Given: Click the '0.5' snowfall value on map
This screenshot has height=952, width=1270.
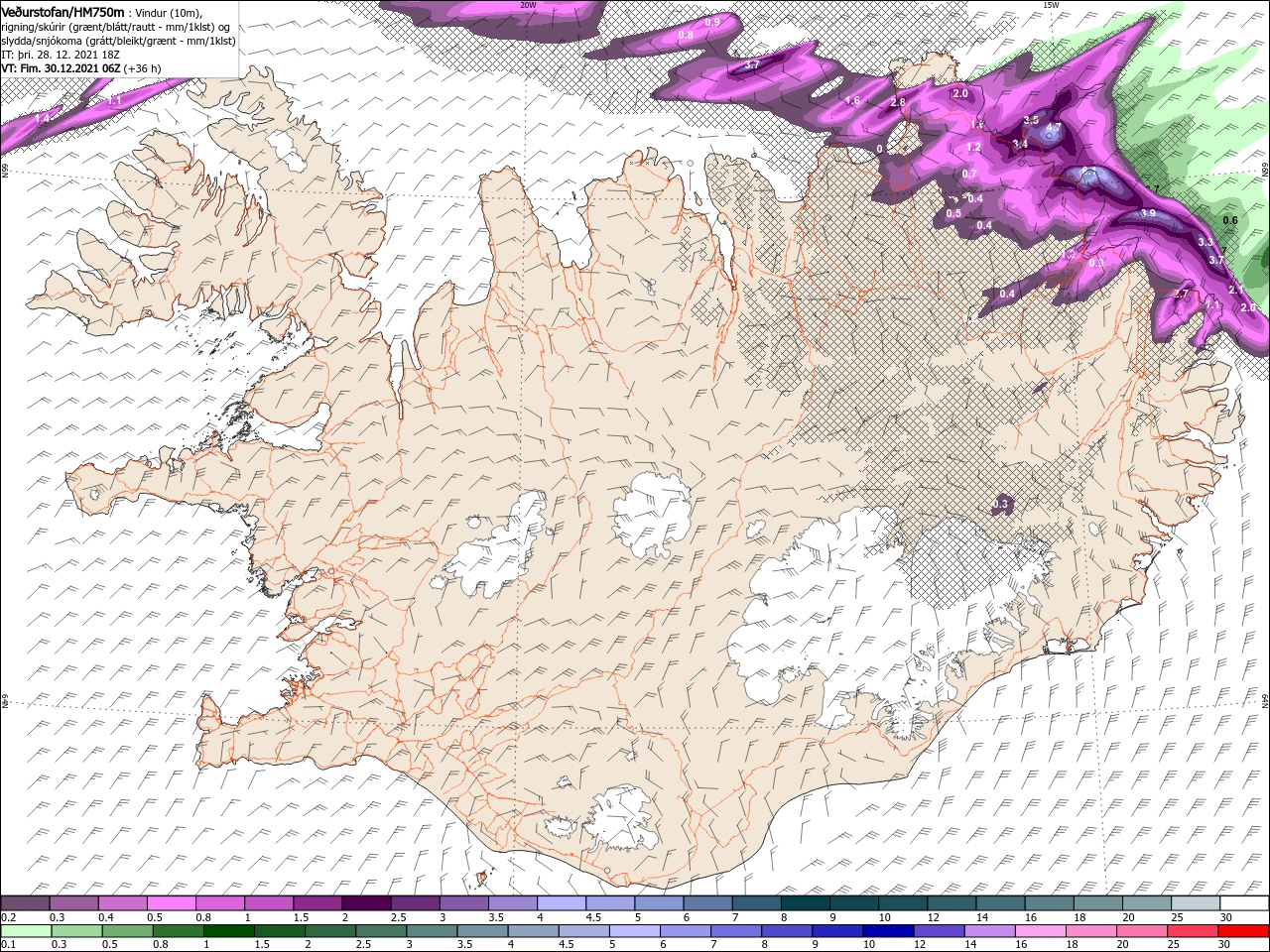Looking at the screenshot, I should tap(953, 213).
